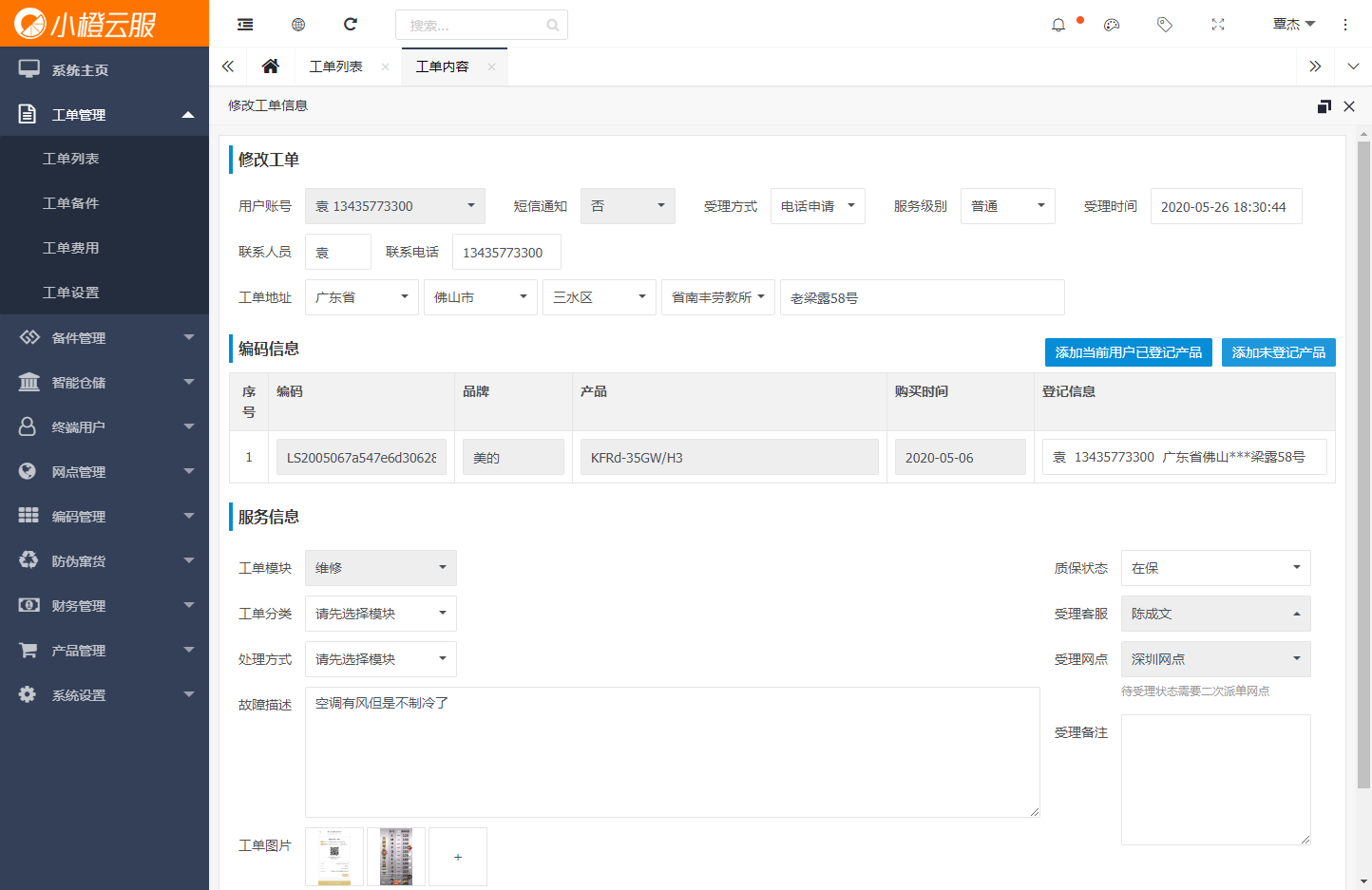
Task: Click the 备件管理 icon
Action: pos(29,337)
